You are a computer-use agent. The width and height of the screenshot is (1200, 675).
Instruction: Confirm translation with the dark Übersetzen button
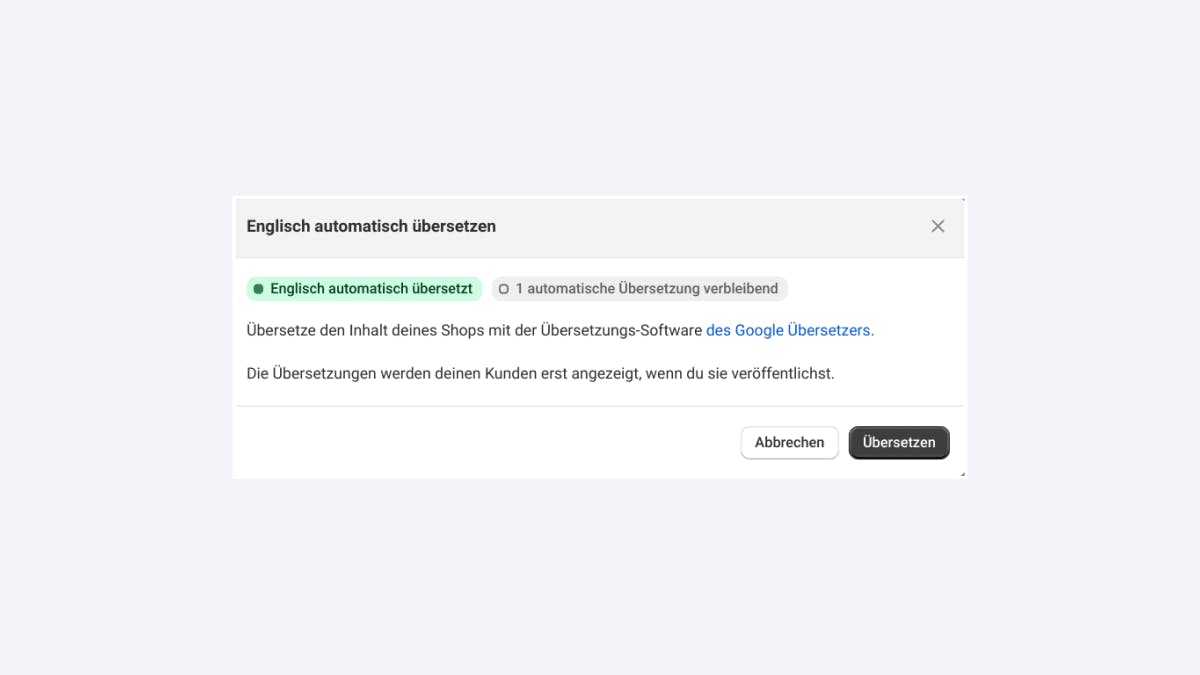point(898,442)
